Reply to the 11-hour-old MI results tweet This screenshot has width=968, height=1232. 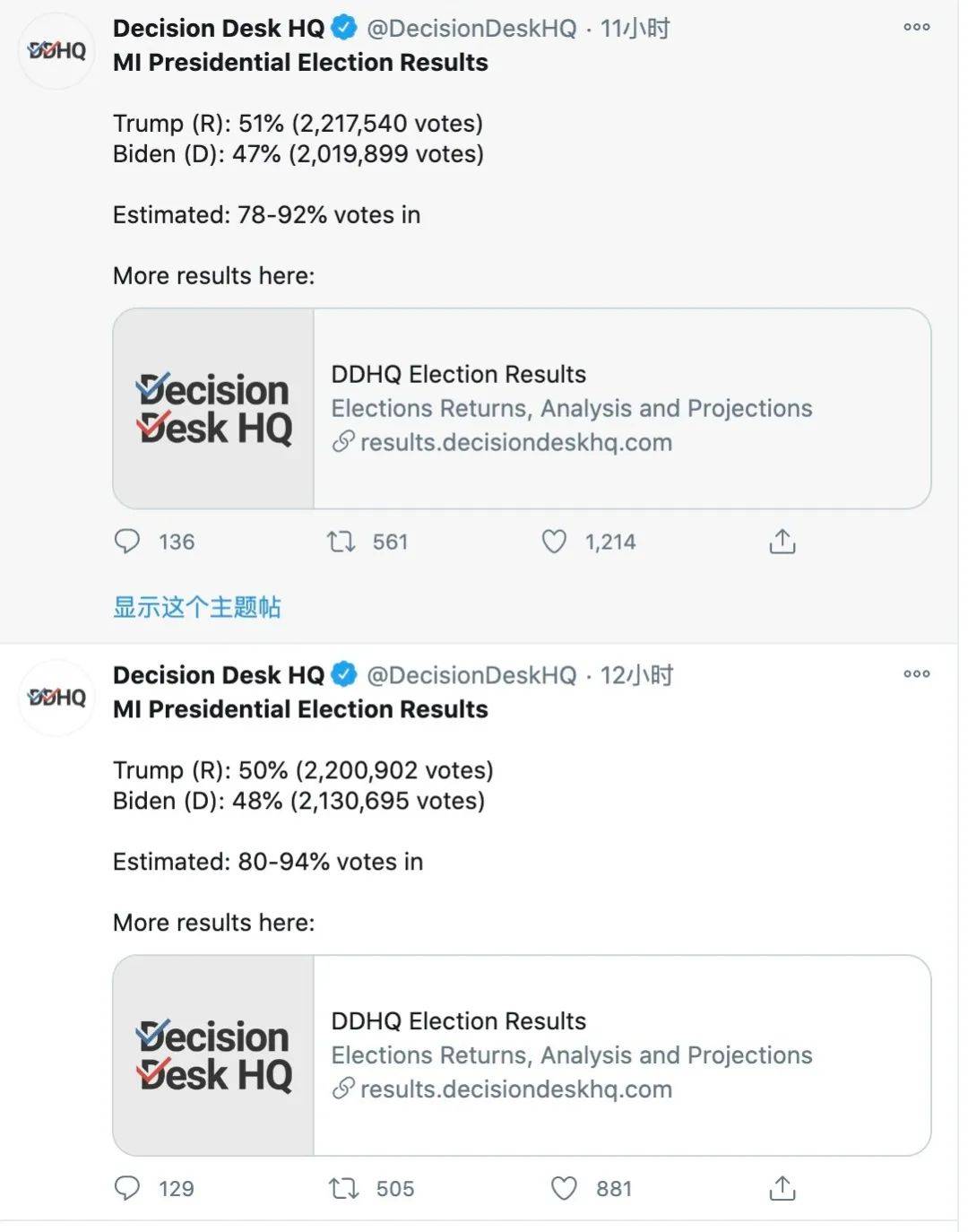click(127, 542)
